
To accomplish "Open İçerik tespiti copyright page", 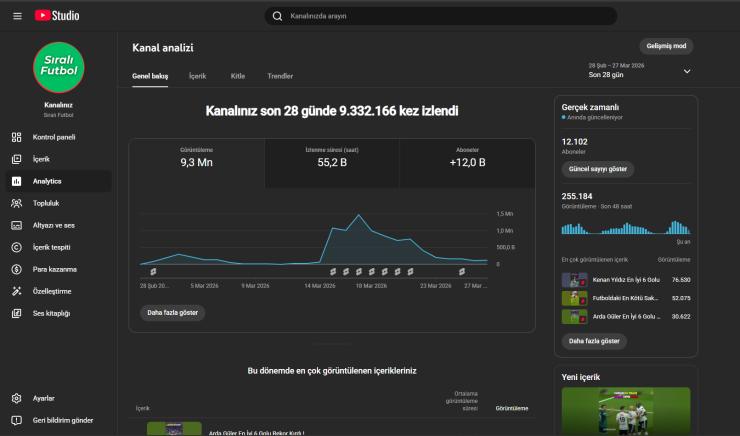I will coord(51,247).
